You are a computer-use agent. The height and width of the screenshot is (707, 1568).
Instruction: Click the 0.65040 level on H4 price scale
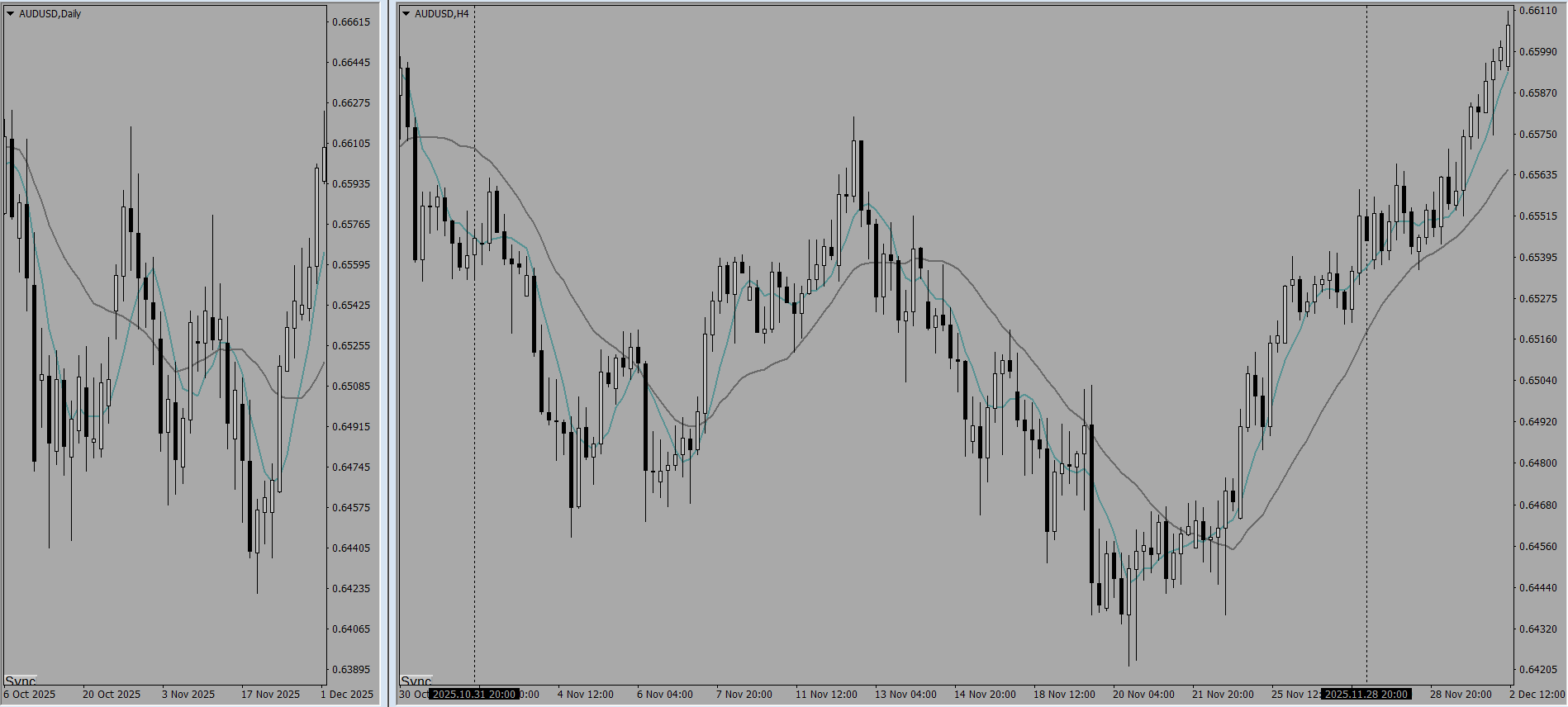point(1538,381)
